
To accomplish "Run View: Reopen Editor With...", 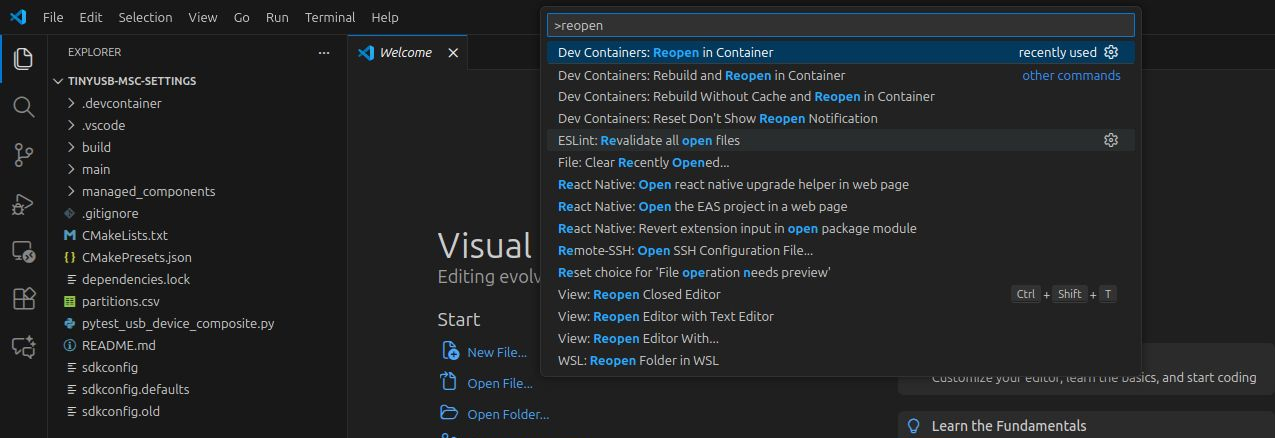I will (841, 338).
